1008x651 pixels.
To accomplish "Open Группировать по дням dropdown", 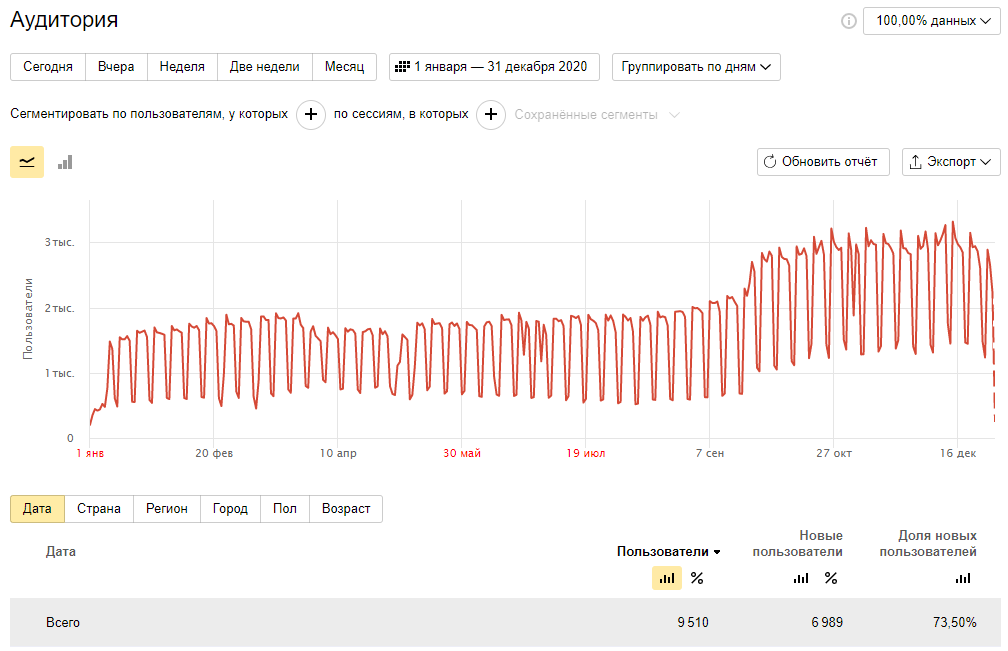I will tap(696, 67).
